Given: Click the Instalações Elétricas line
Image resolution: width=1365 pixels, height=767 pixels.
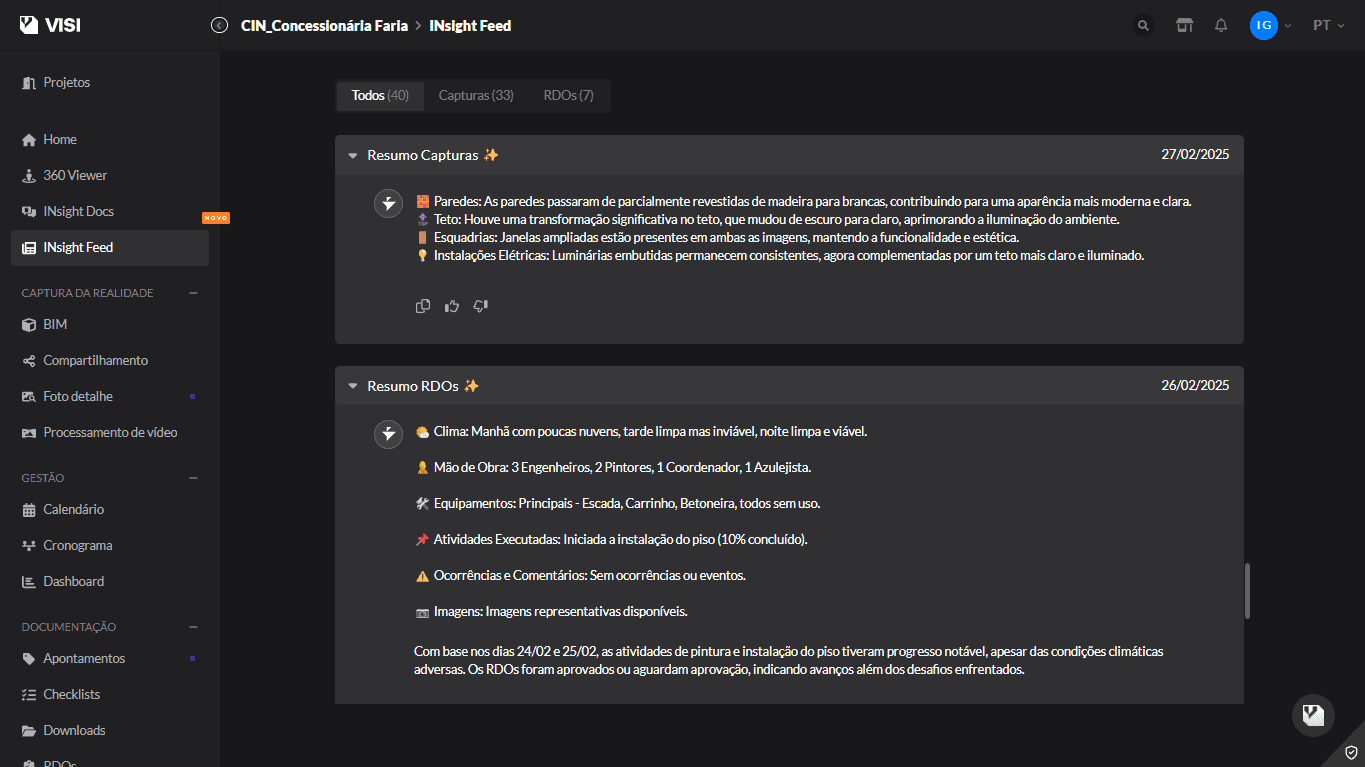Looking at the screenshot, I should tap(779, 256).
